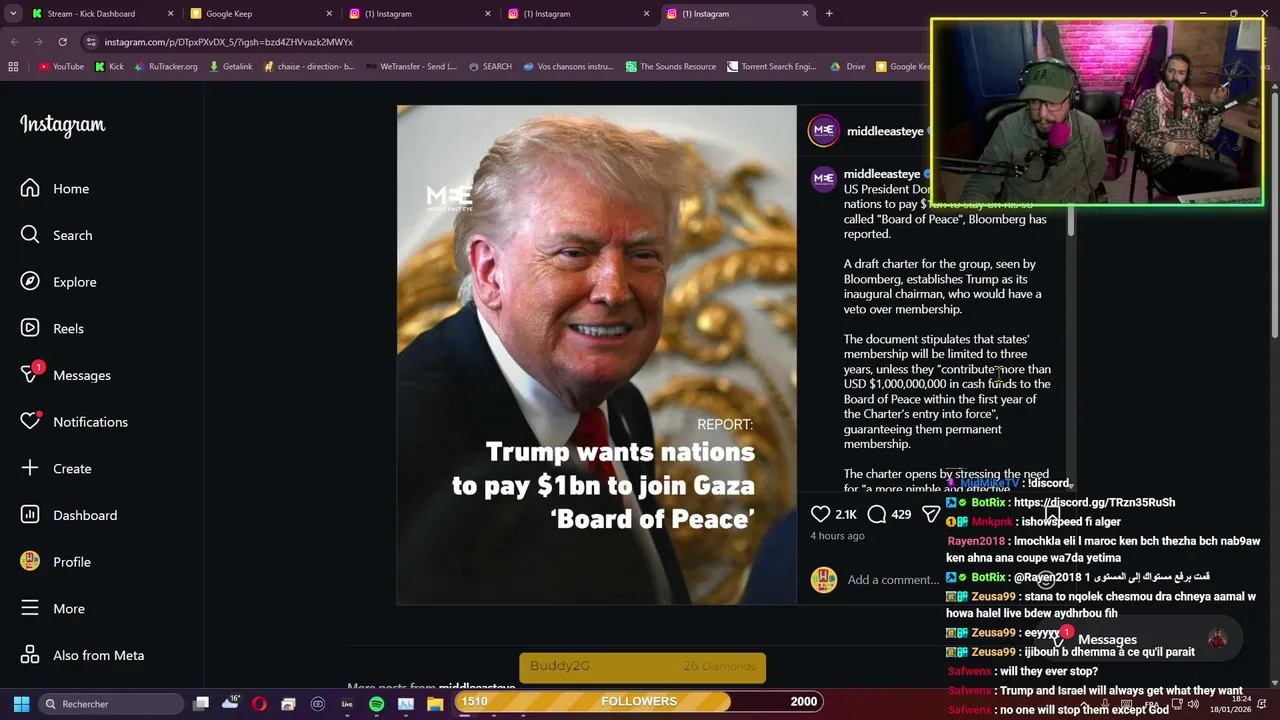
Task: Open the floating Messages popup
Action: click(1139, 640)
